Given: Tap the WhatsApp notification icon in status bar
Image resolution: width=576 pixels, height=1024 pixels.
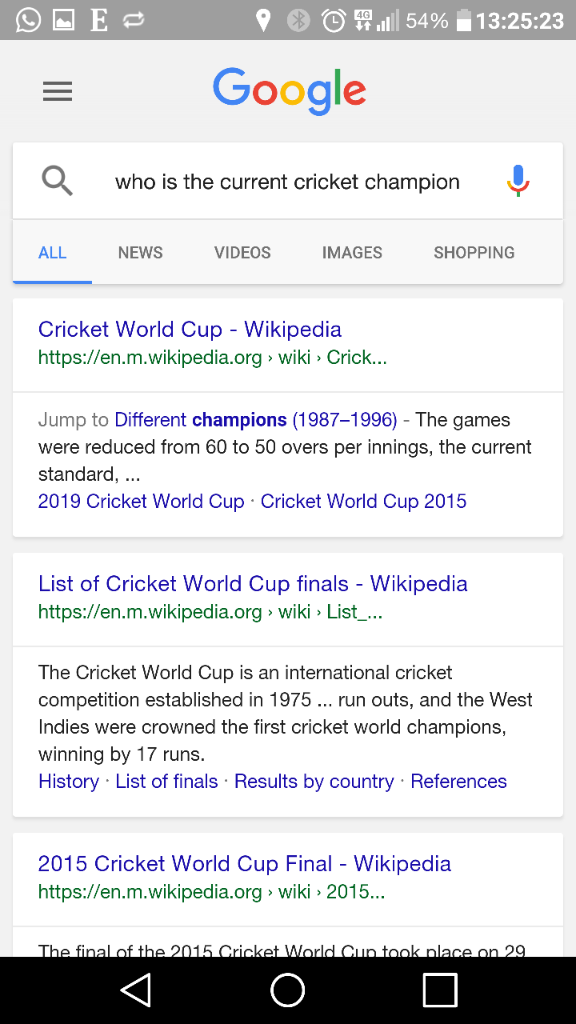Looking at the screenshot, I should click(x=28, y=20).
